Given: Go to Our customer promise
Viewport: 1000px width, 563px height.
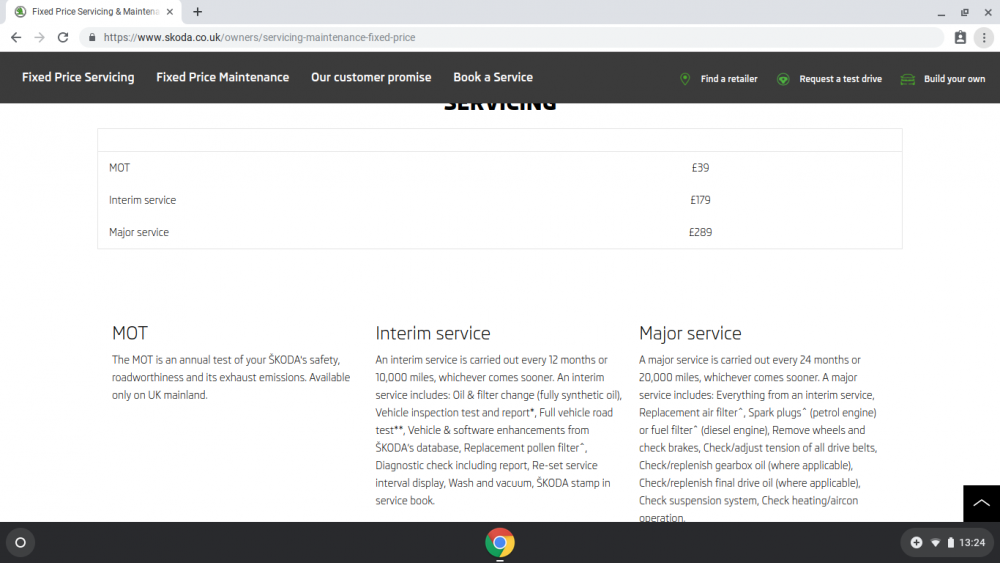Looking at the screenshot, I should coord(371,77).
